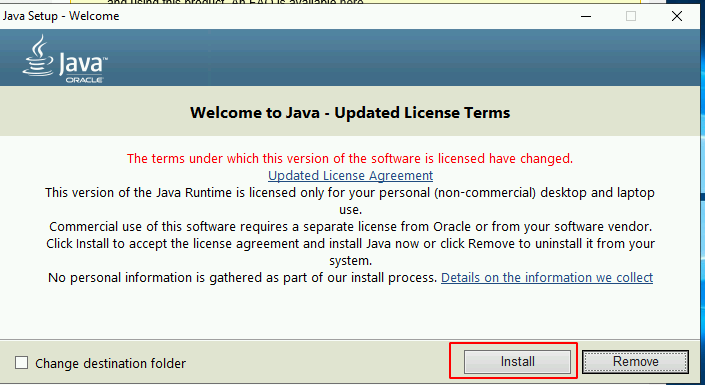Image resolution: width=705 pixels, height=385 pixels.
Task: Click the Java Oracle logo
Action: pyautogui.click(x=65, y=59)
